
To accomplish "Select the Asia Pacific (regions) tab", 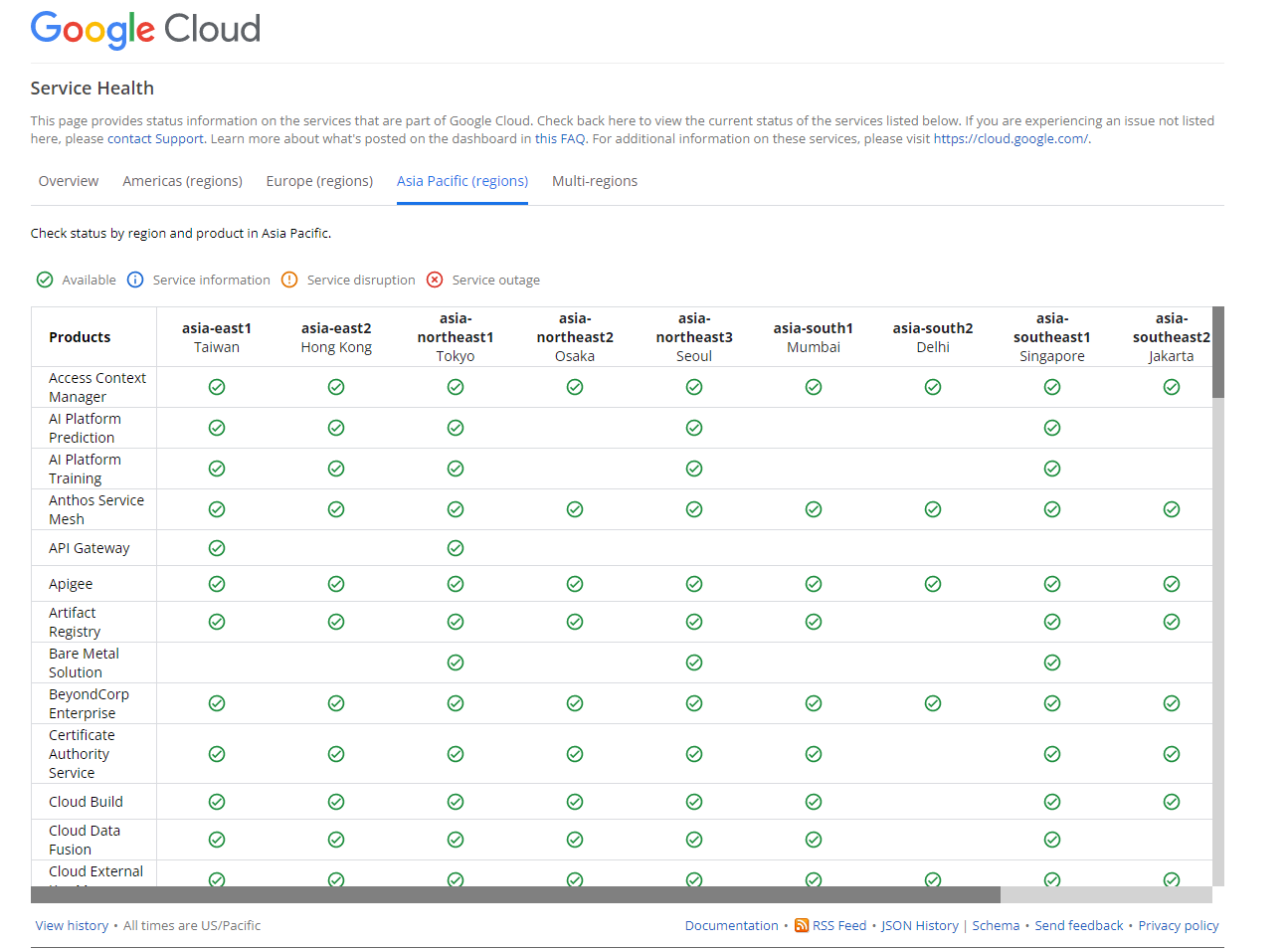I will 462,181.
